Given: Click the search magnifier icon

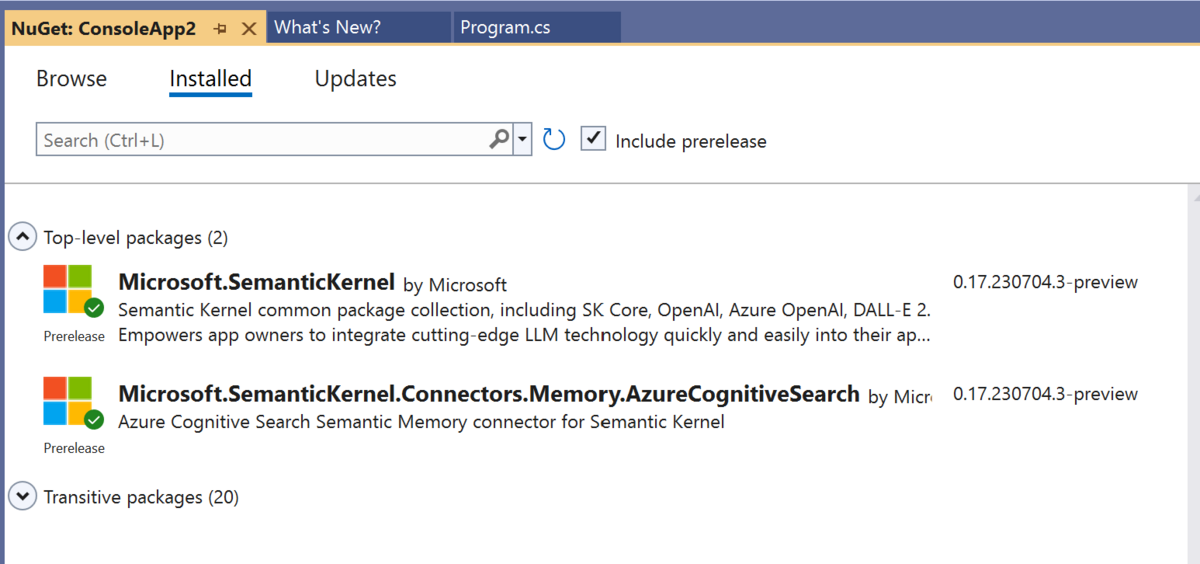Looking at the screenshot, I should tap(499, 140).
